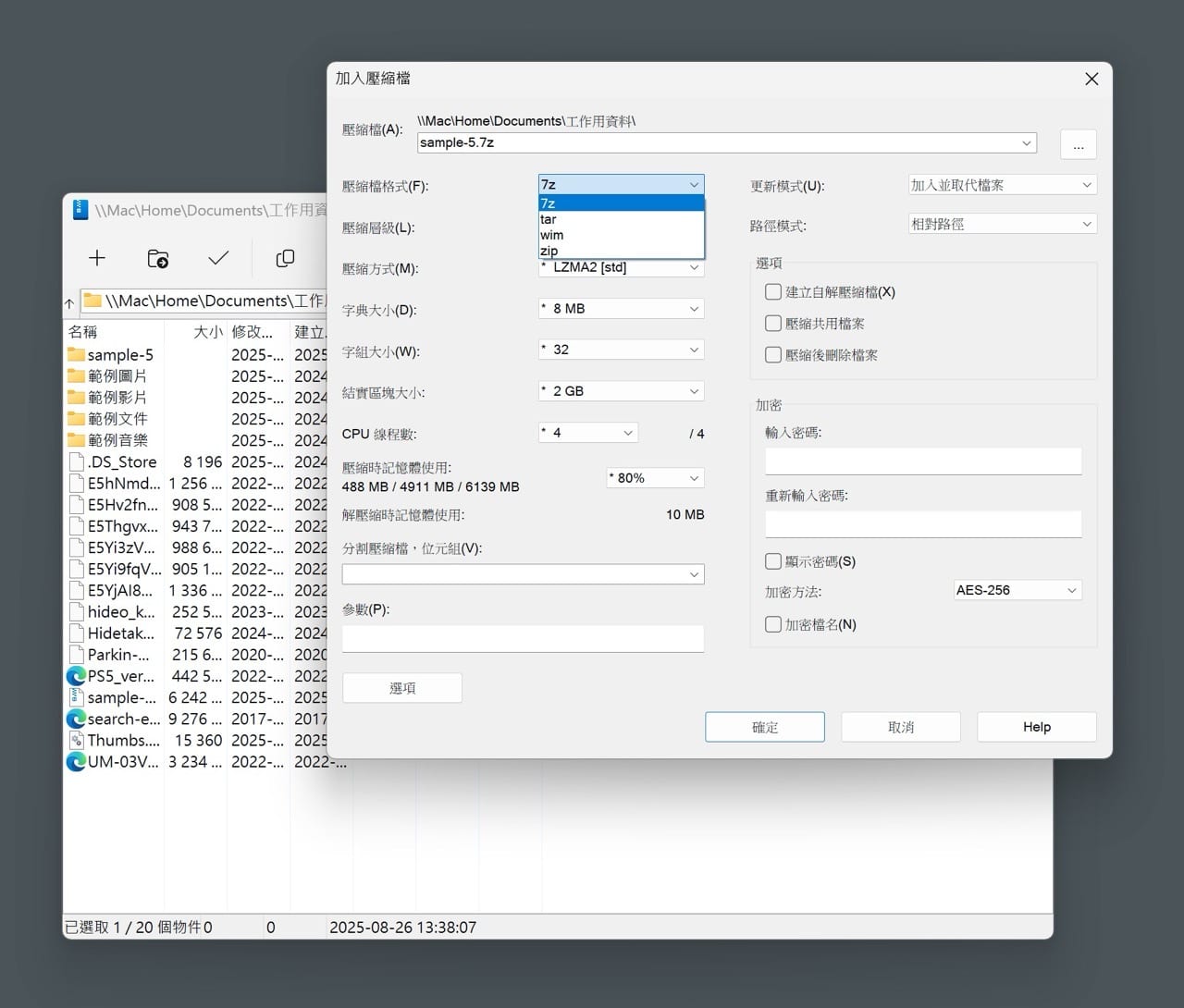This screenshot has height=1008, width=1184.
Task: Enable 建立自解壓縮檔(X) checkbox
Action: [x=773, y=291]
